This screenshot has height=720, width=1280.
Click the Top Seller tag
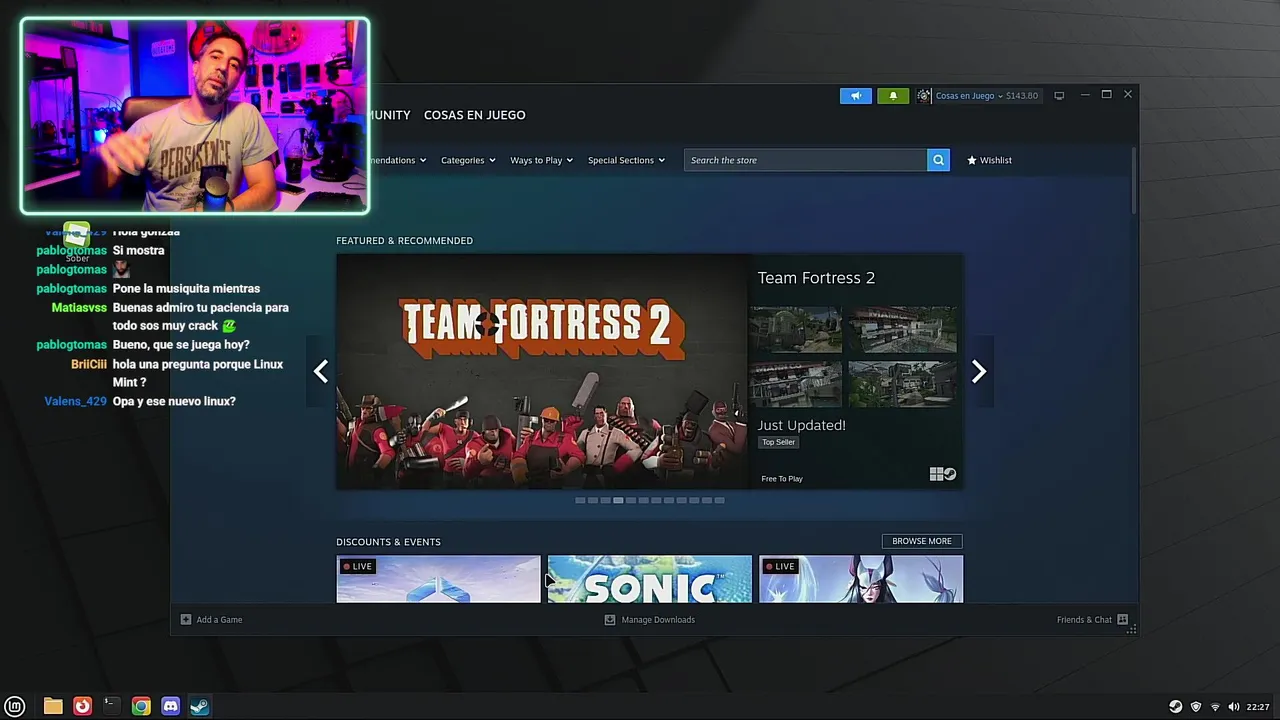778,442
